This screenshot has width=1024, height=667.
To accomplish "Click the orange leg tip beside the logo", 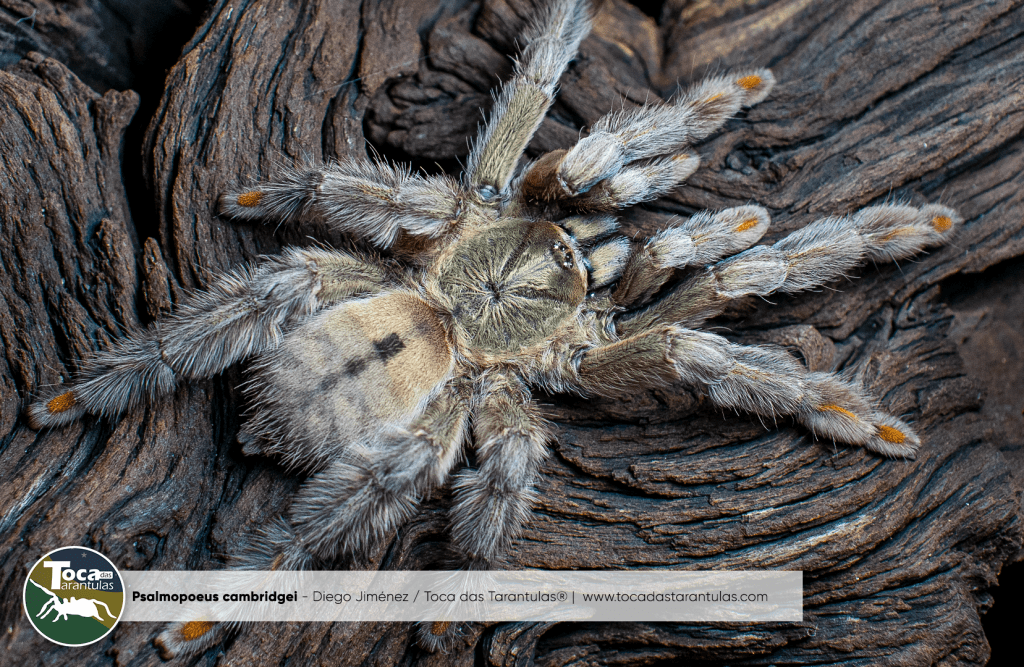I will 195,630.
